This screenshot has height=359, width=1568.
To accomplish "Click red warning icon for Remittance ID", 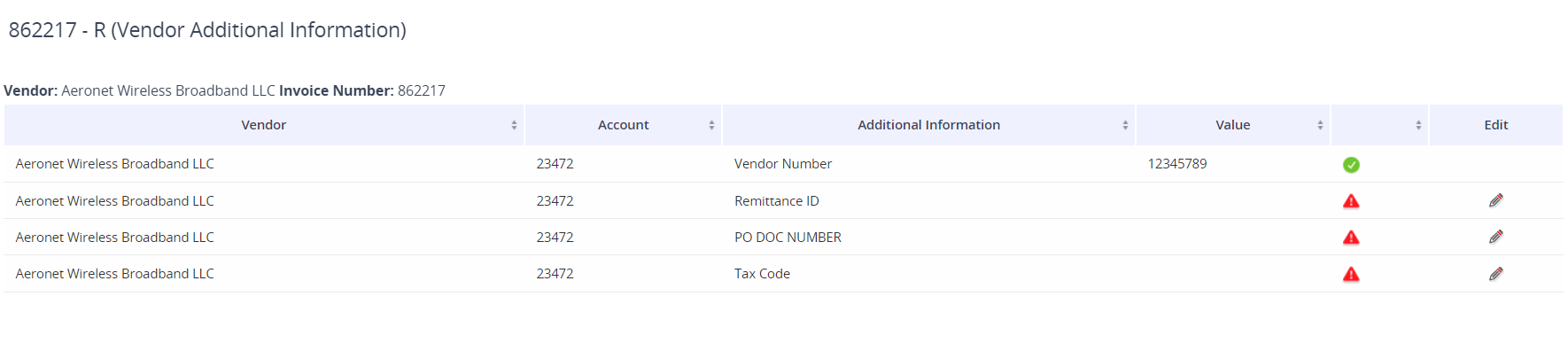I will 1351,201.
